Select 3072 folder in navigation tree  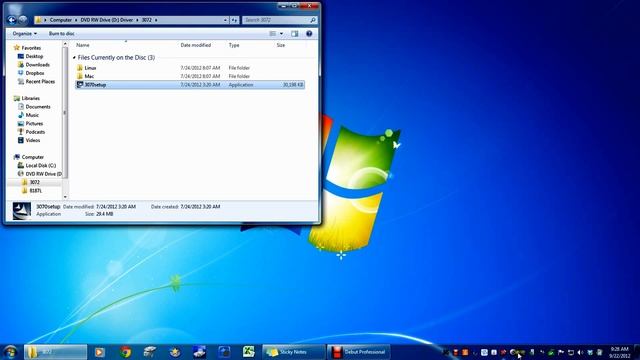(x=34, y=182)
